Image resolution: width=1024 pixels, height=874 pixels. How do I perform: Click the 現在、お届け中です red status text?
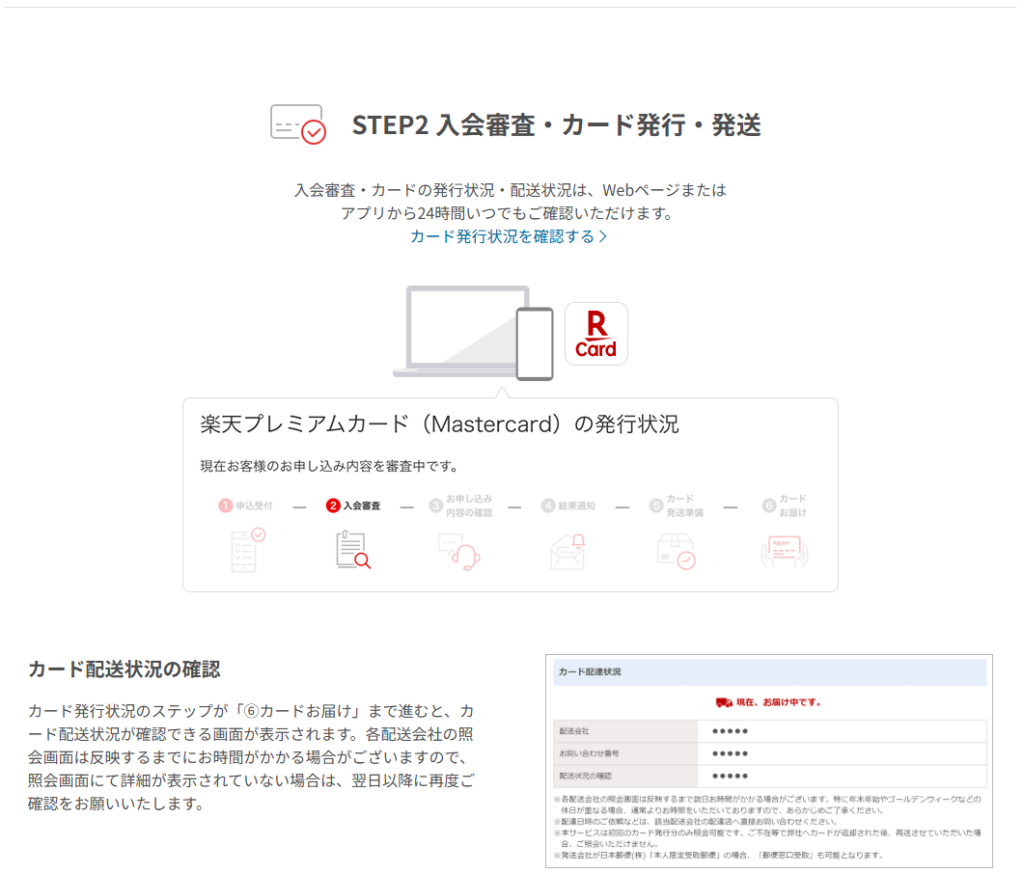778,702
